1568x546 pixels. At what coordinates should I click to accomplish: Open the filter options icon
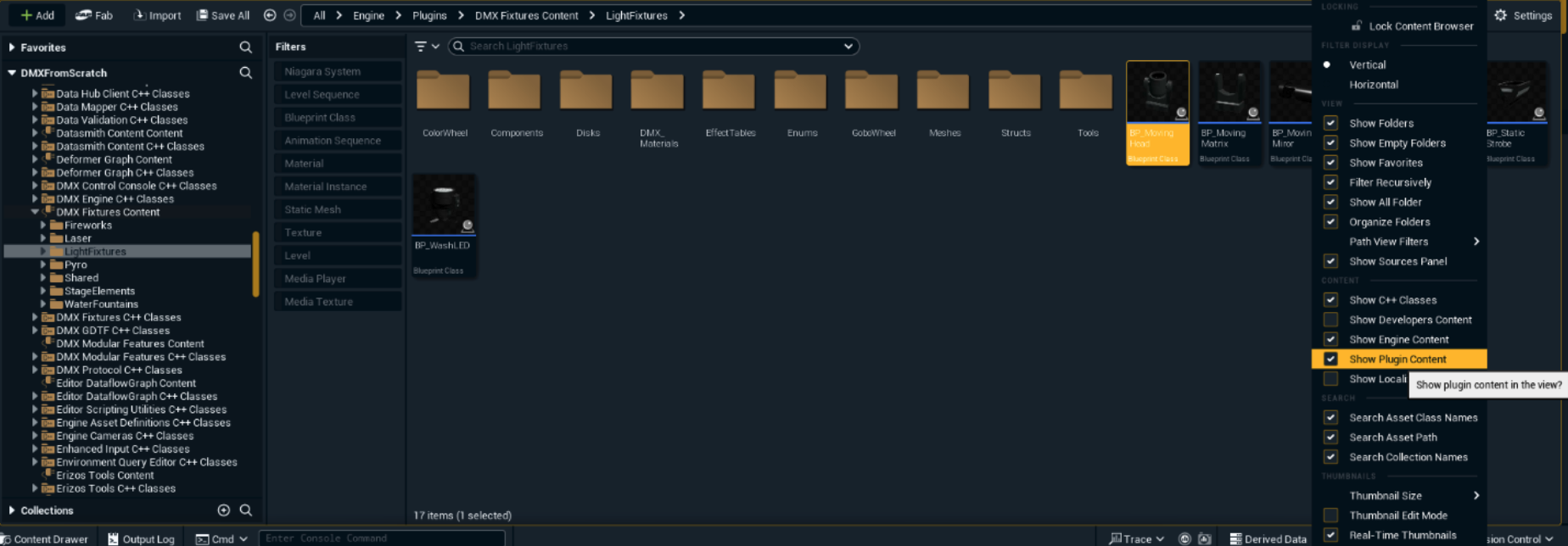421,47
